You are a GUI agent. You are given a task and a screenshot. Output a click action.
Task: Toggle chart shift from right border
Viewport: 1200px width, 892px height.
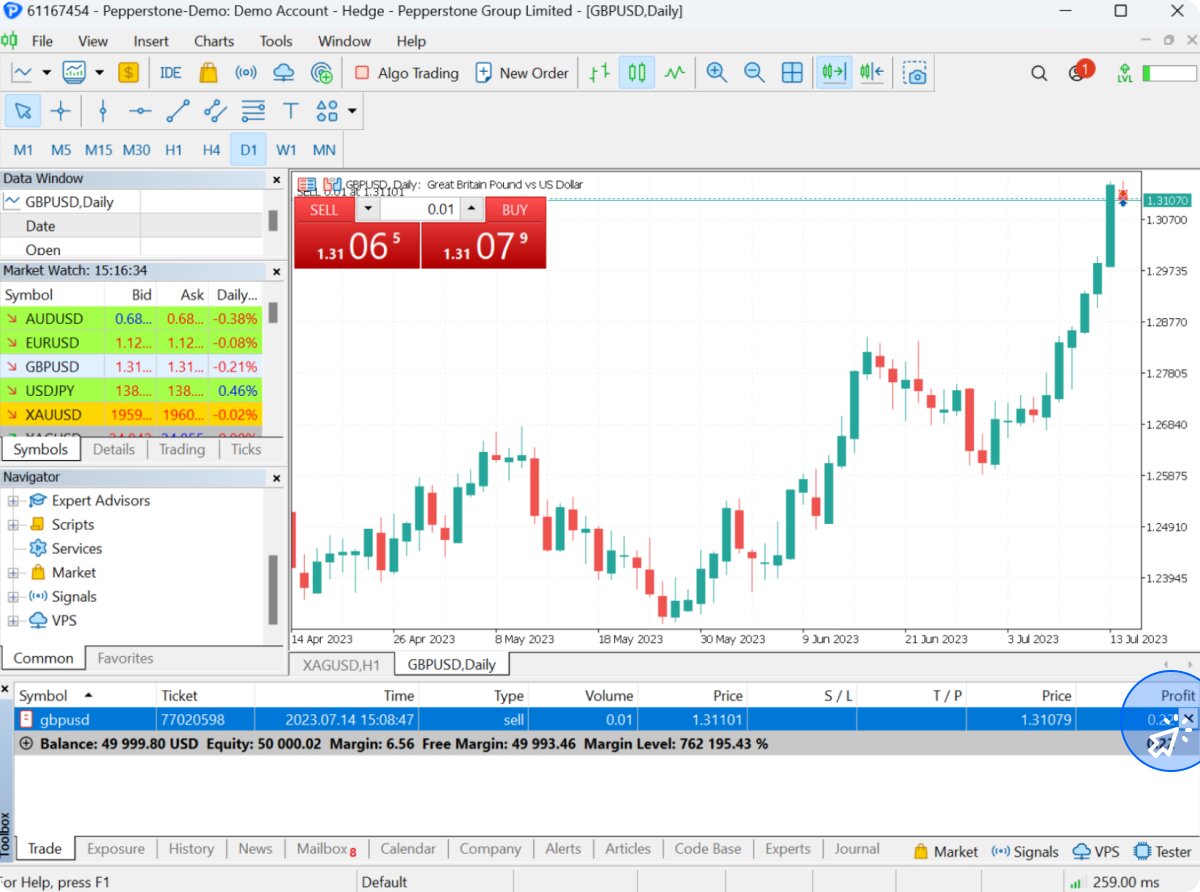(x=871, y=73)
